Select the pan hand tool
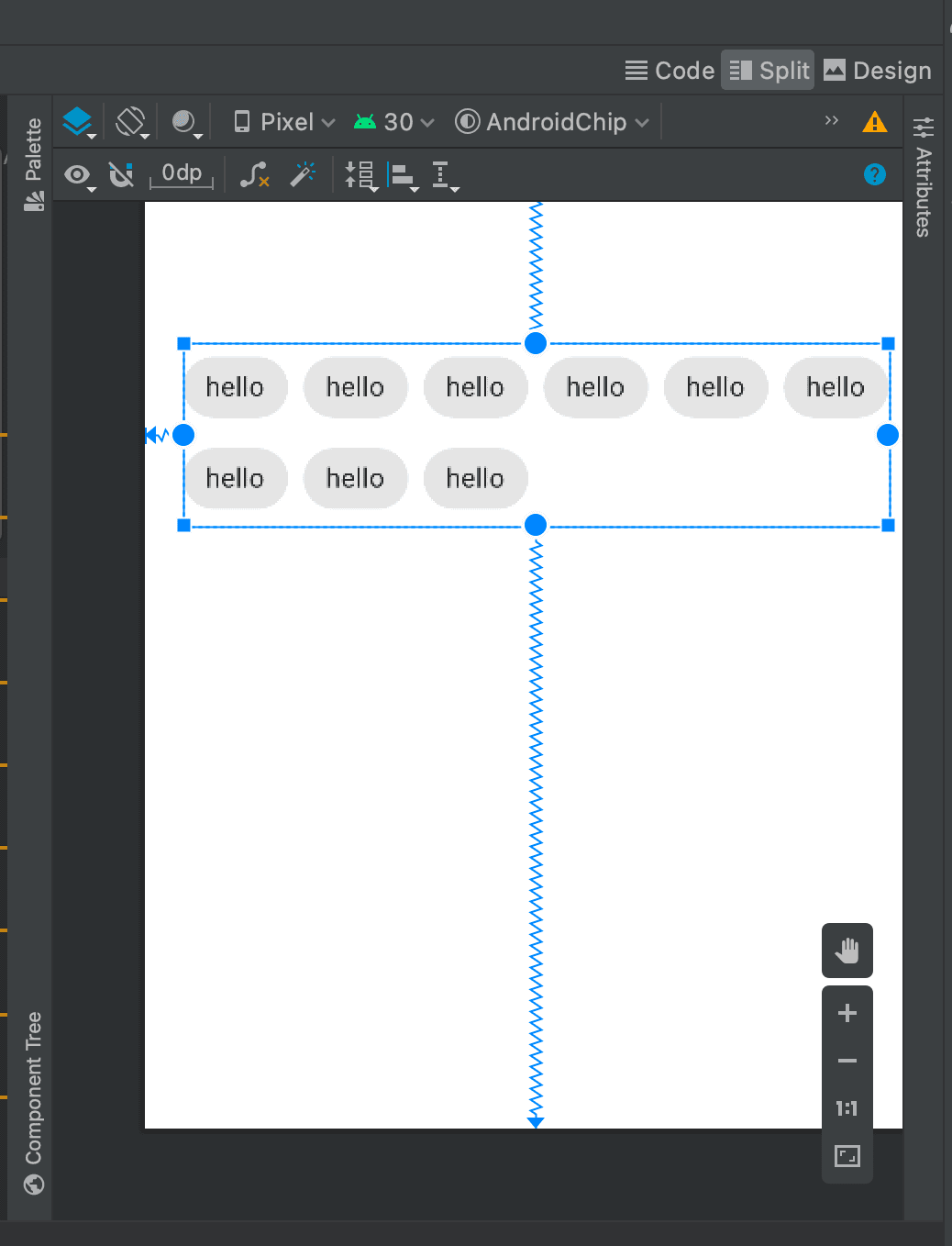 (847, 951)
